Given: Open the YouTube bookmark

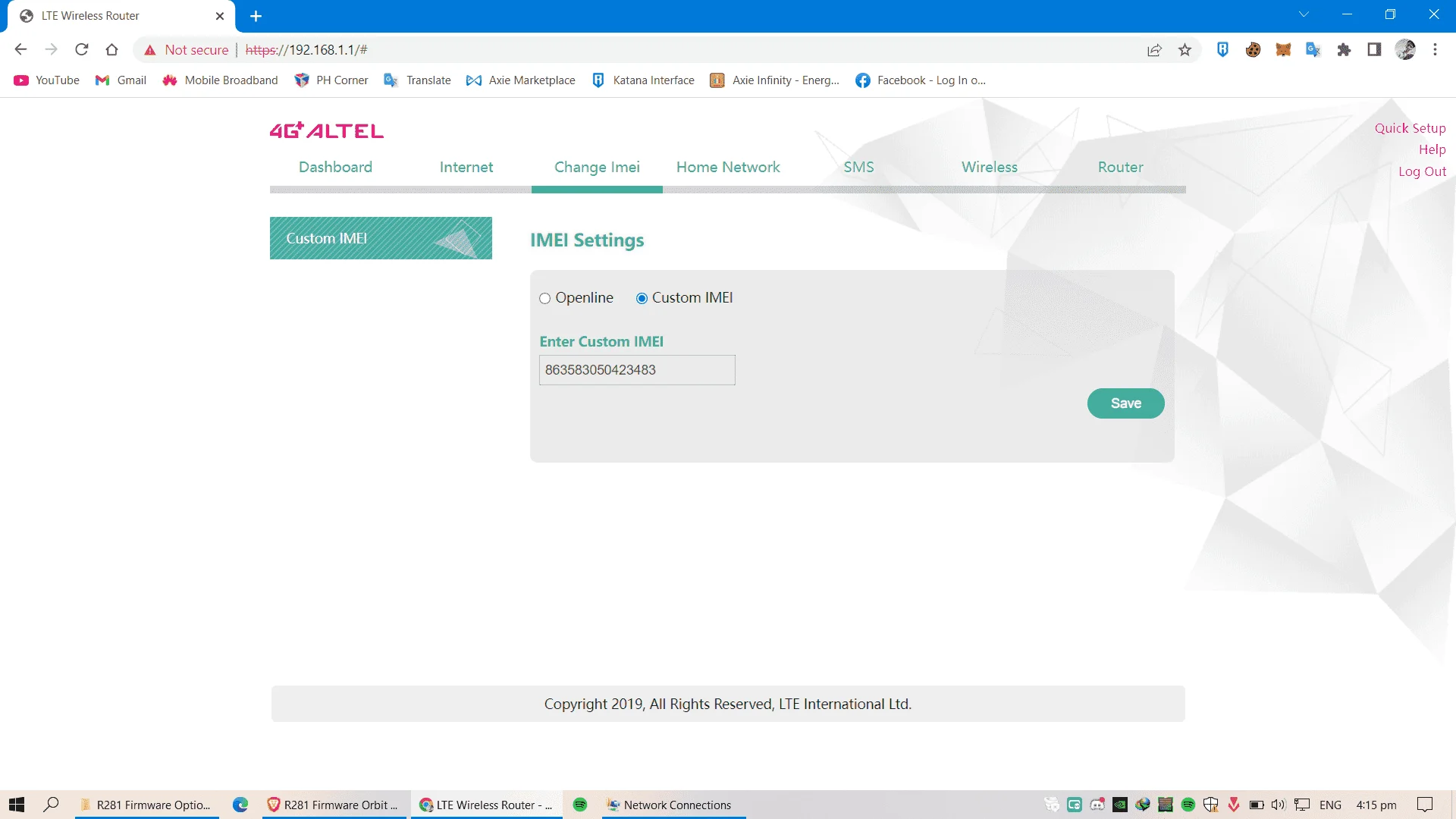Looking at the screenshot, I should (47, 80).
